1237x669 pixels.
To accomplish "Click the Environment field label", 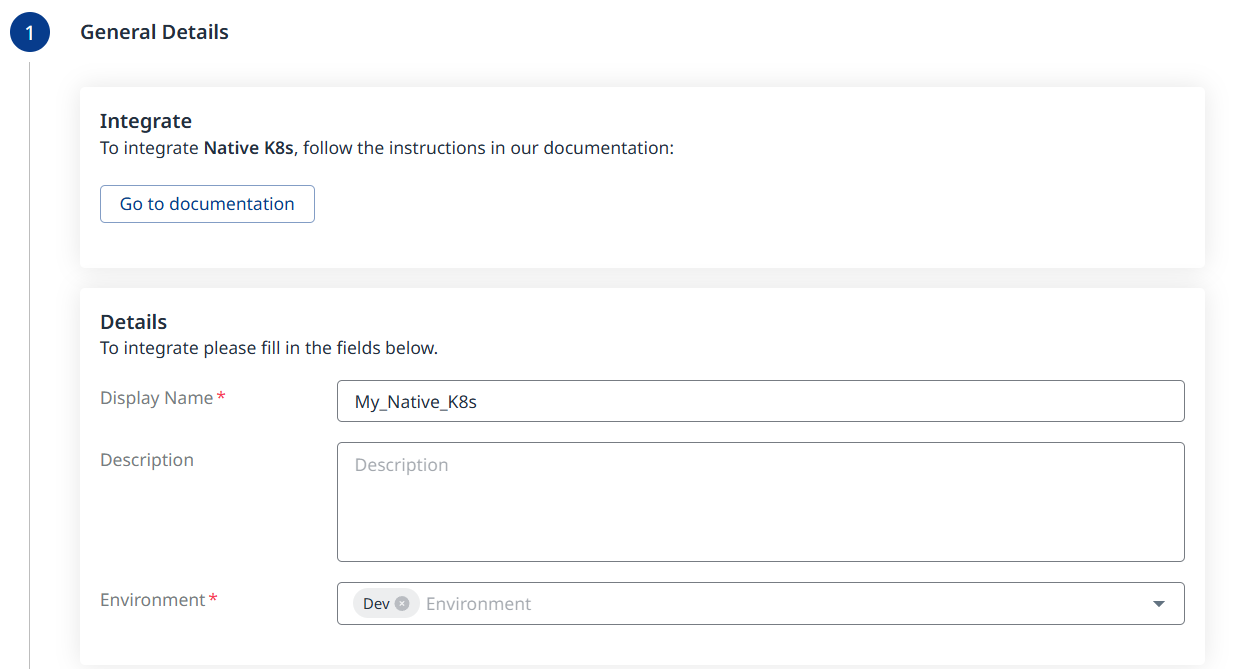I will [152, 600].
